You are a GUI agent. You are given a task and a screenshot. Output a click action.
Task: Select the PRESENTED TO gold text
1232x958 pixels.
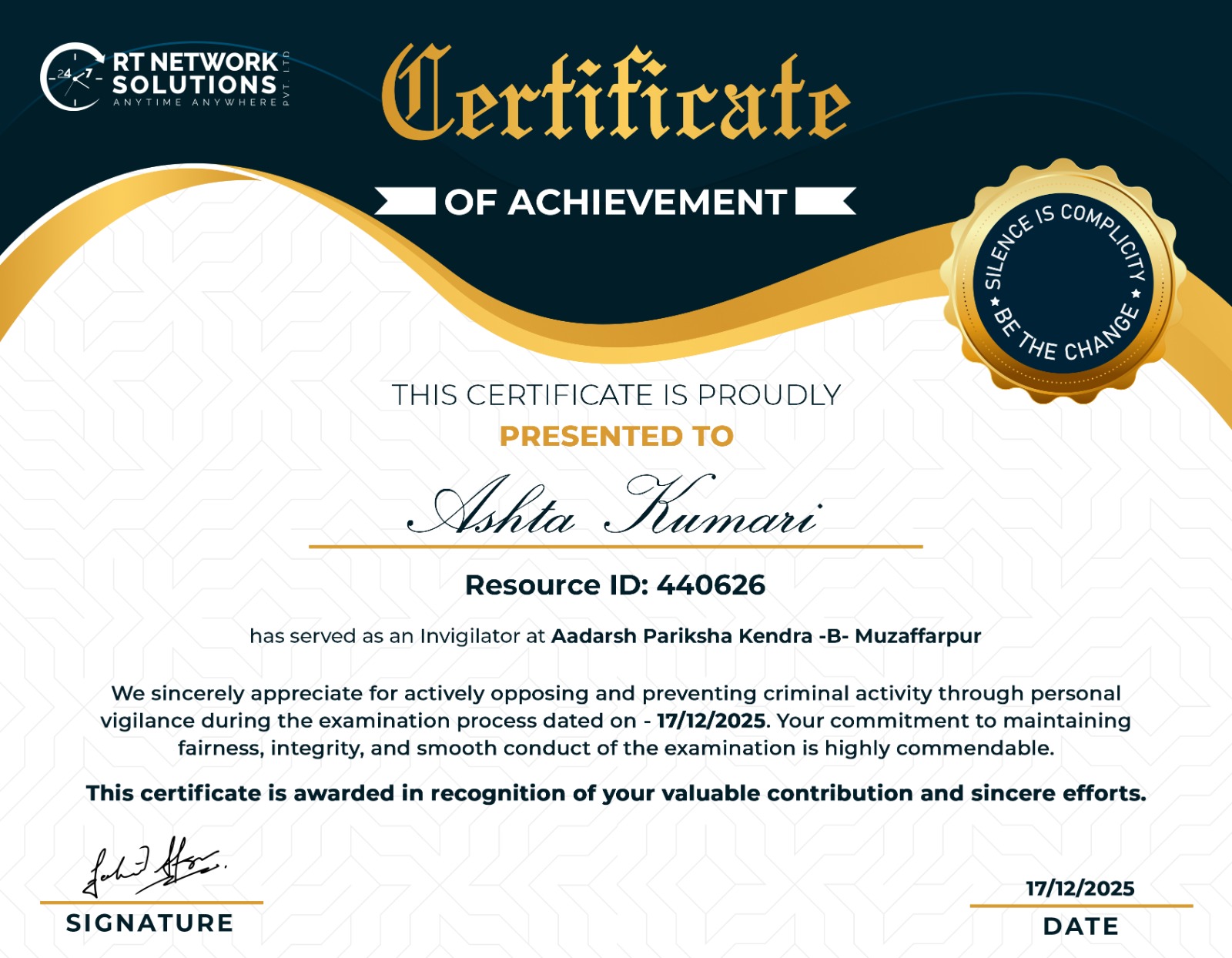(x=616, y=436)
